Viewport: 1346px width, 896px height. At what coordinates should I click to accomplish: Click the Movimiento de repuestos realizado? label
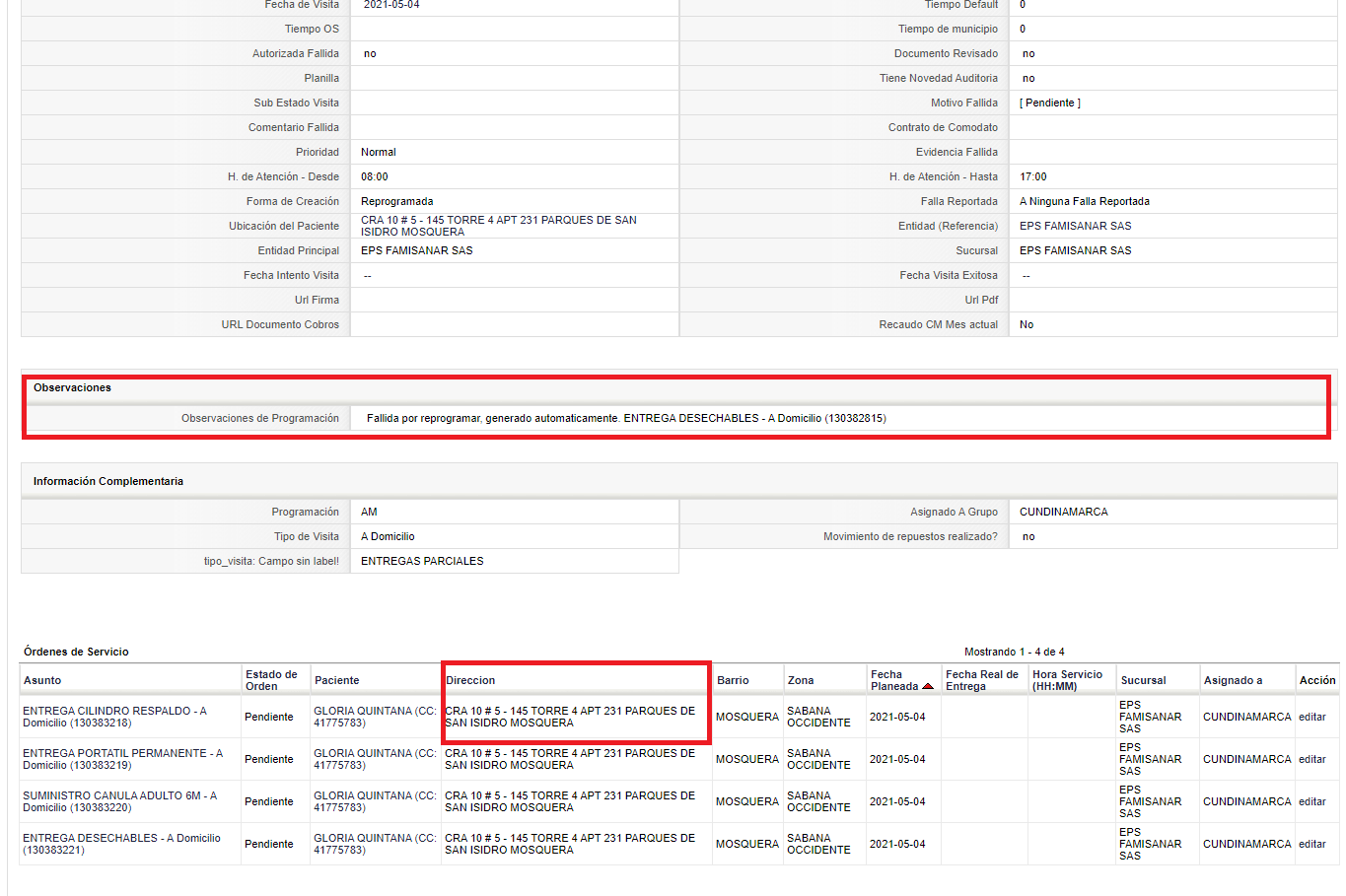910,536
